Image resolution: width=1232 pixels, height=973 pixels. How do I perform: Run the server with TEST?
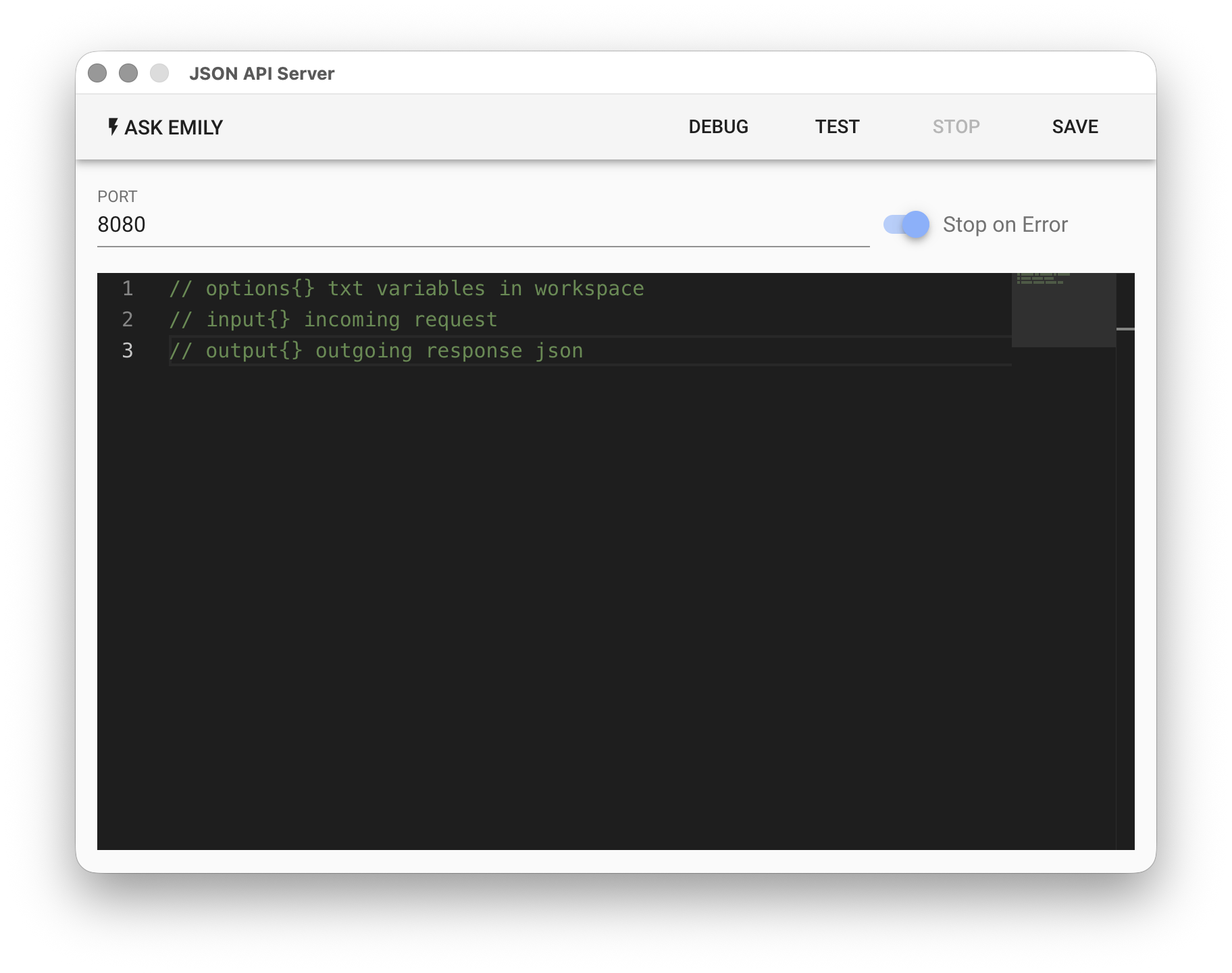click(x=837, y=126)
